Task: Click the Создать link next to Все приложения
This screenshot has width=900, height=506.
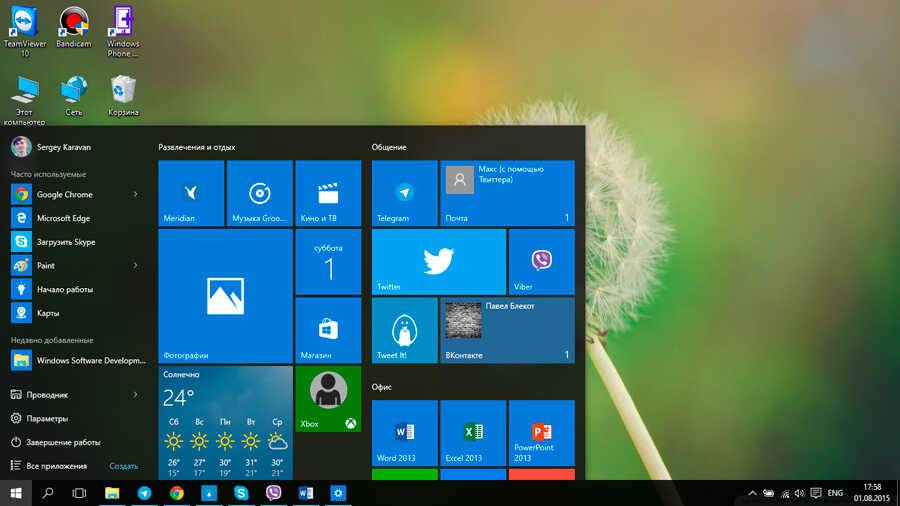Action: click(124, 466)
